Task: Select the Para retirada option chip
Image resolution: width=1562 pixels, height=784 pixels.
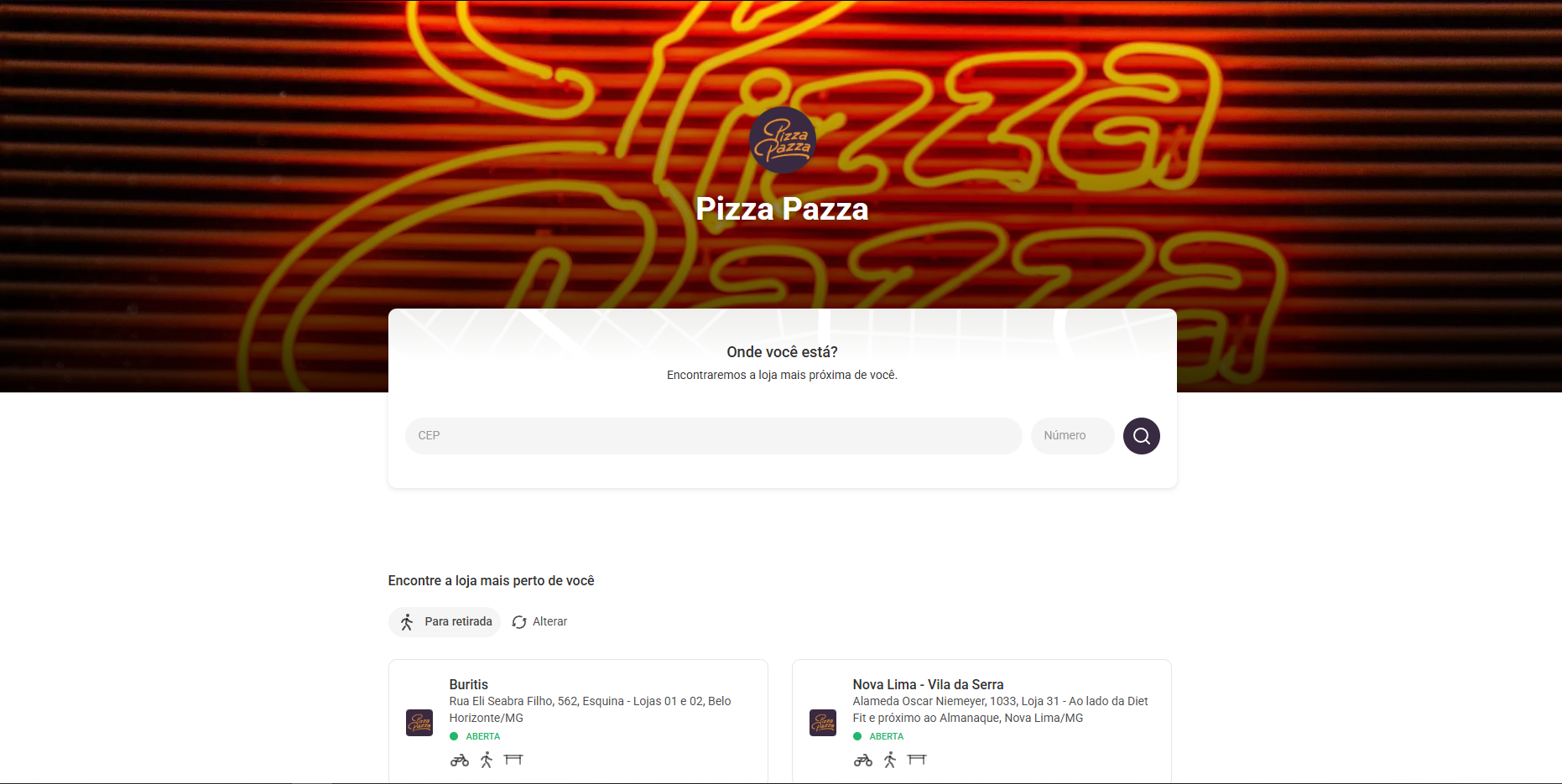Action: click(x=445, y=622)
